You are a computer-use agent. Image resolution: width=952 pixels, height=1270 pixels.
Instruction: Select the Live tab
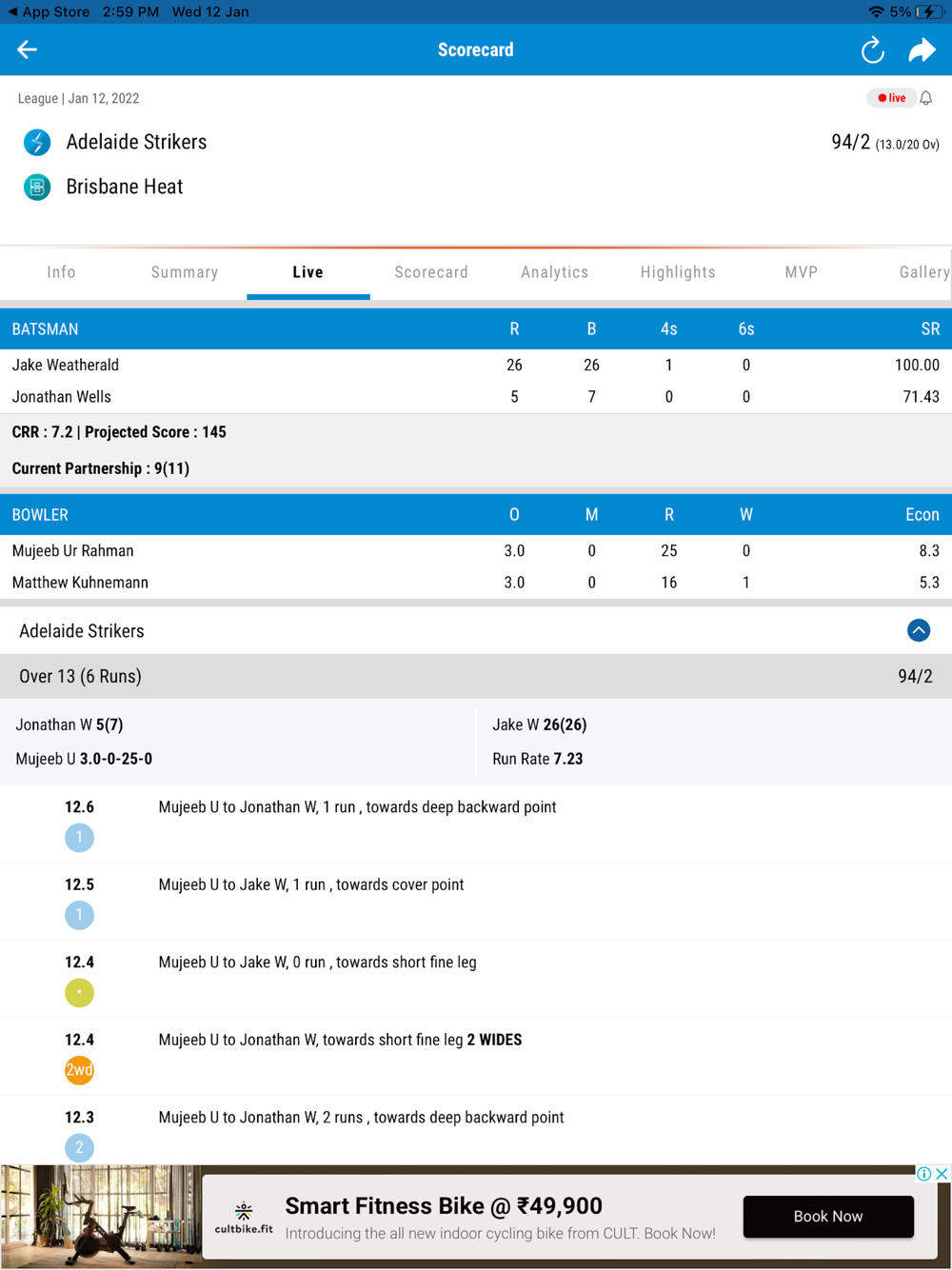pyautogui.click(x=307, y=272)
